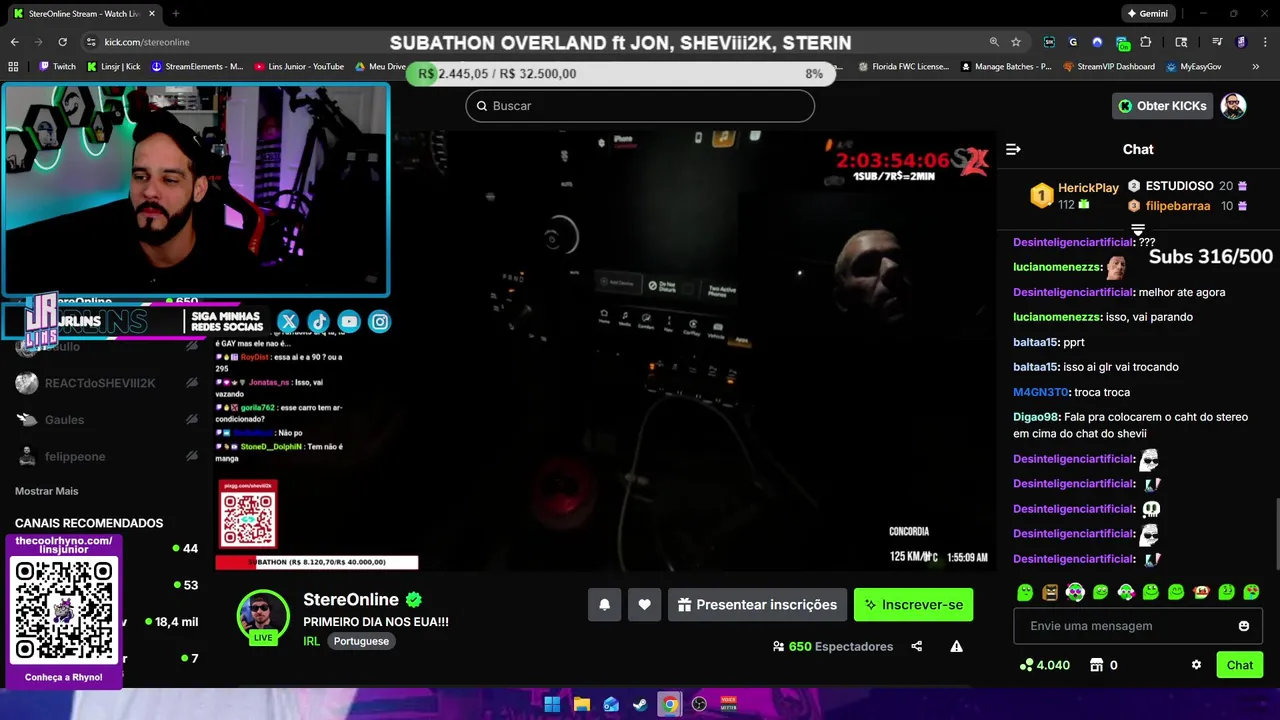This screenshot has width=1280, height=720.
Task: Expand sidebar with Mostrar Mais
Action: point(46,491)
